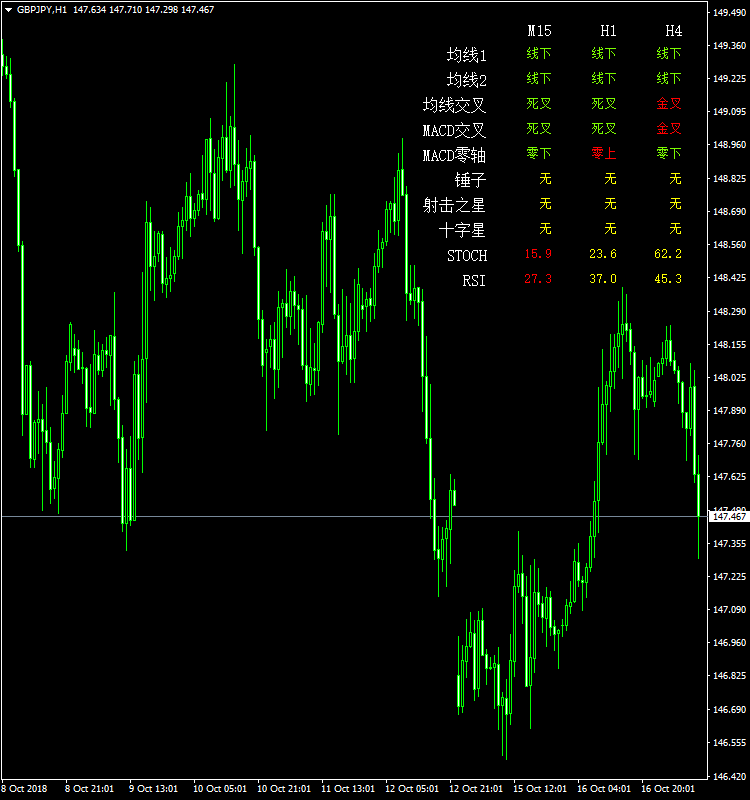Click 线下 under H4 in 均线1 row

(669, 53)
